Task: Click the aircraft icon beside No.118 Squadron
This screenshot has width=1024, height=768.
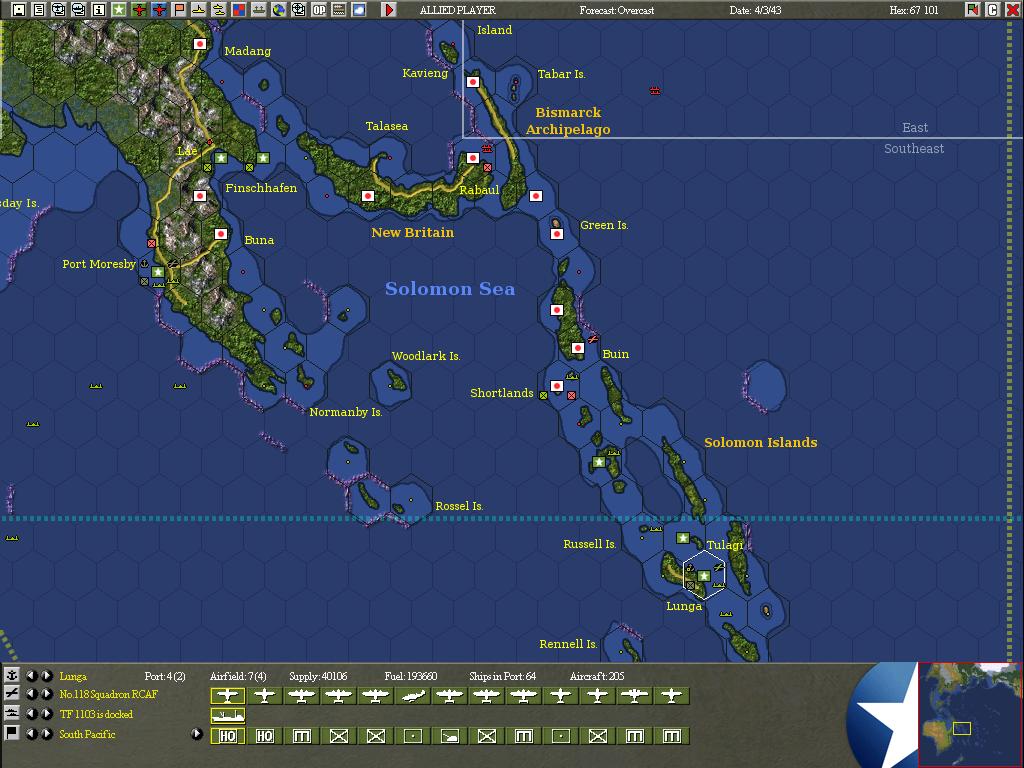Action: pyautogui.click(x=12, y=694)
